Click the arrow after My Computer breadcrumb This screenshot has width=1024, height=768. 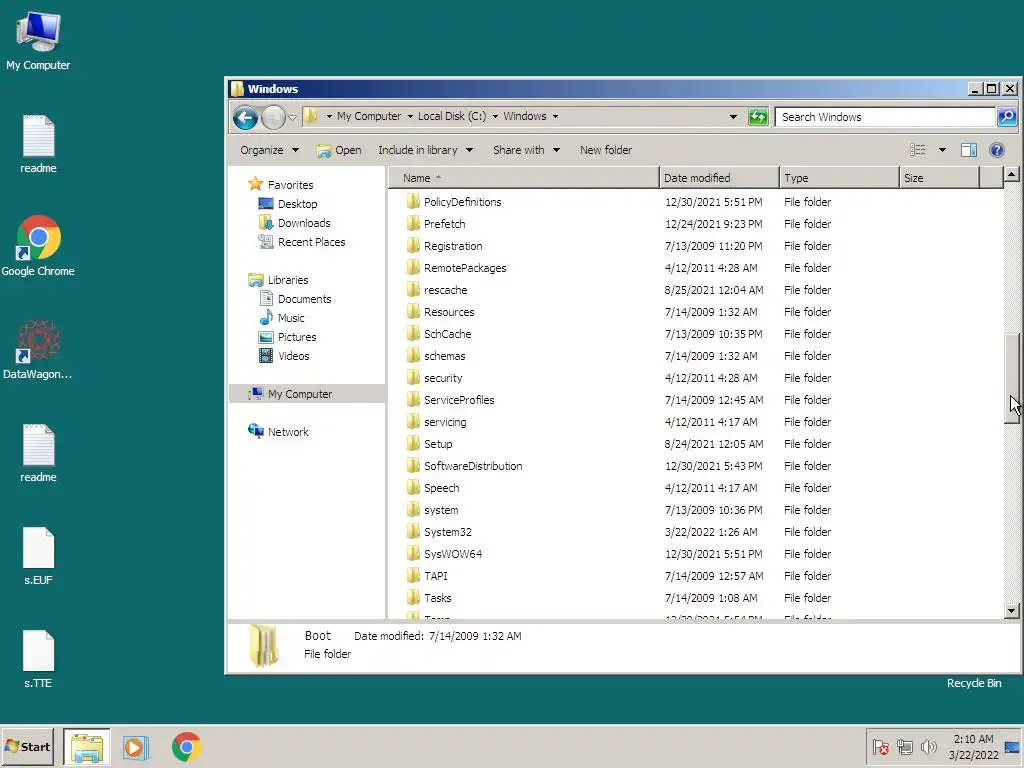[x=410, y=116]
